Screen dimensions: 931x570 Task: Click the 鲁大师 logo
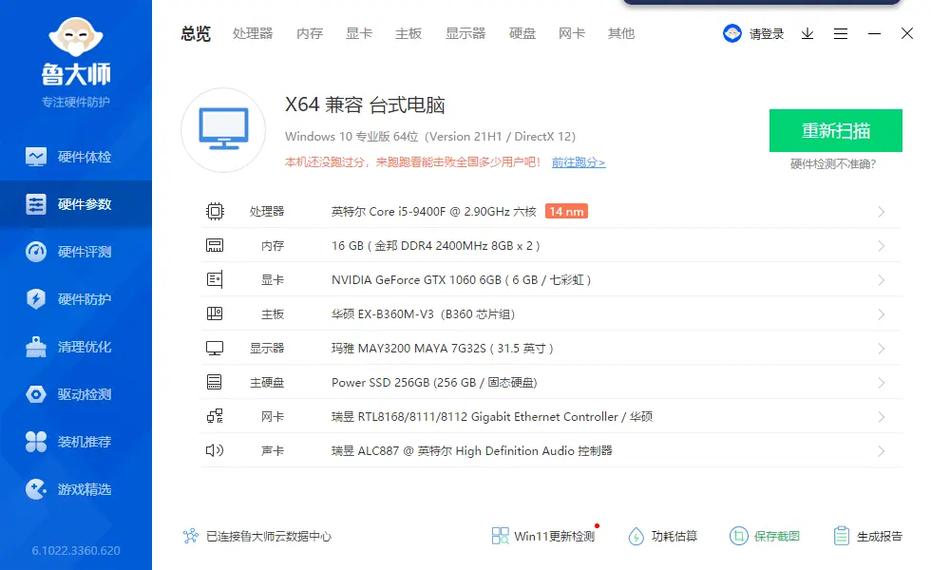[x=76, y=52]
